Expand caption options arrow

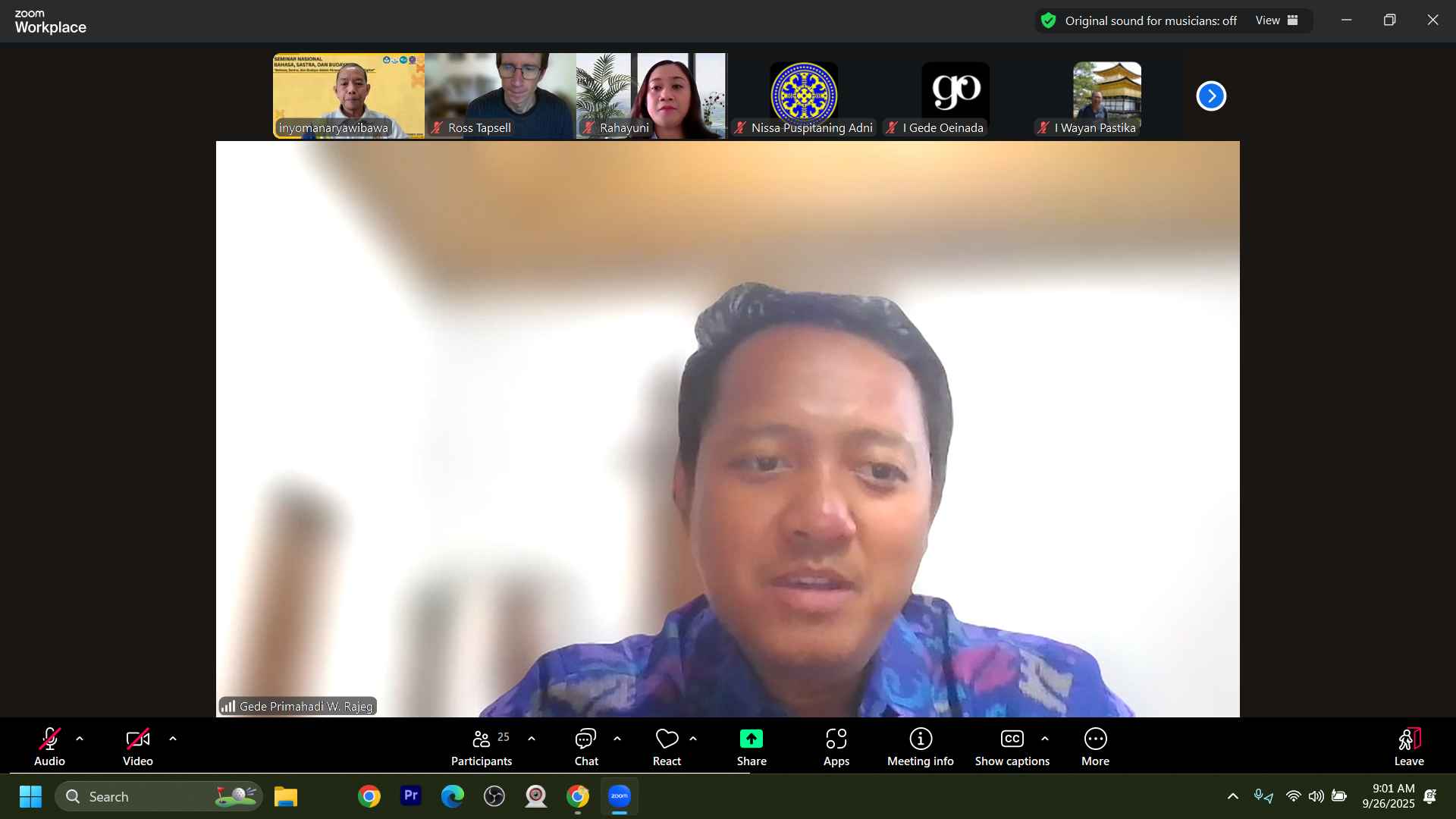(1045, 739)
